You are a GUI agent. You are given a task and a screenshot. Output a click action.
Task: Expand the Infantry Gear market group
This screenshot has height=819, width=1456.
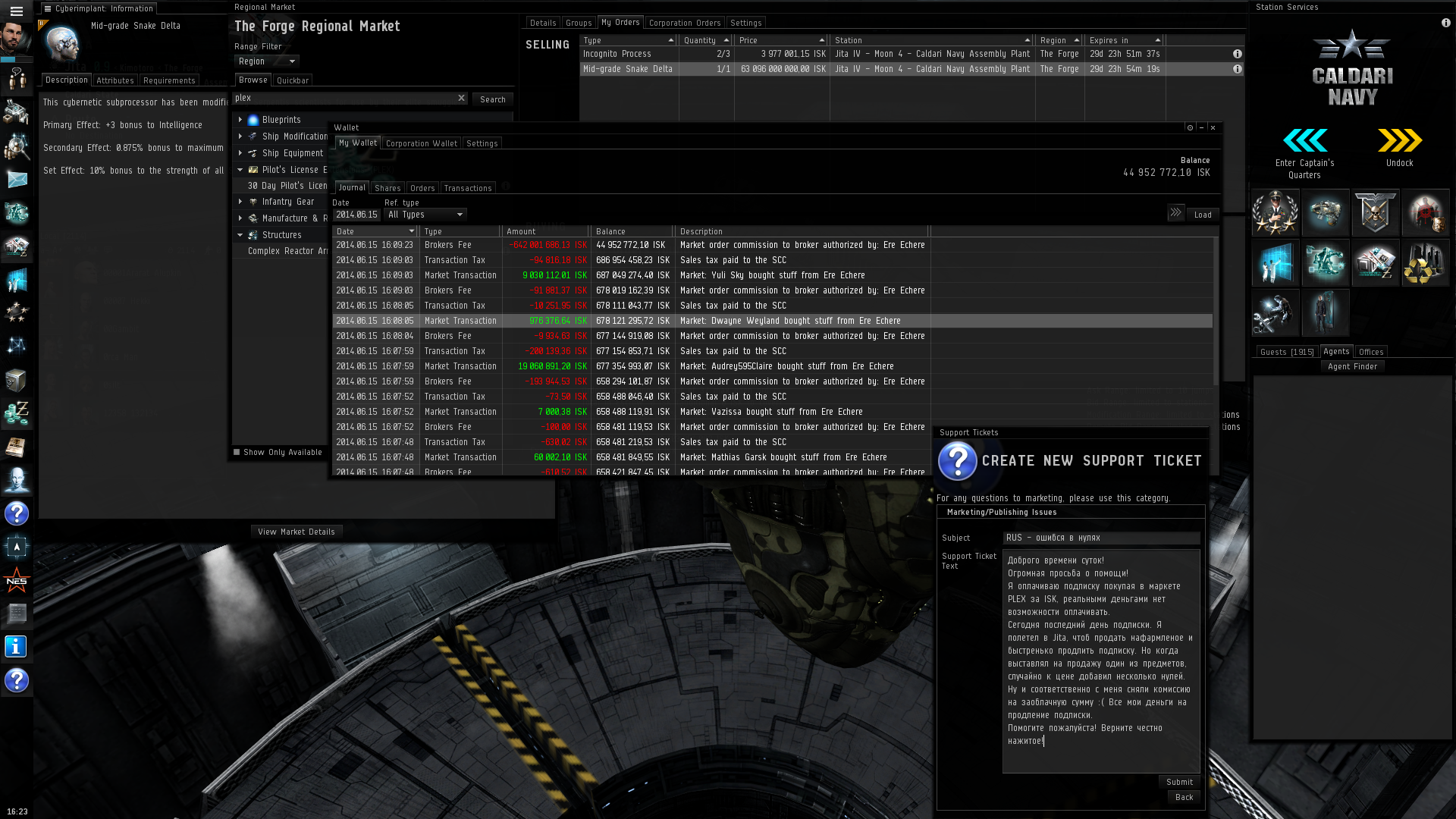pos(240,202)
